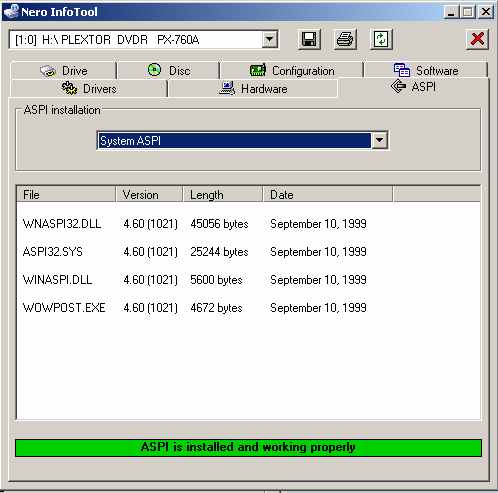Viewport: 498px width, 493px height.
Task: Close the window using title bar X
Action: [485, 12]
